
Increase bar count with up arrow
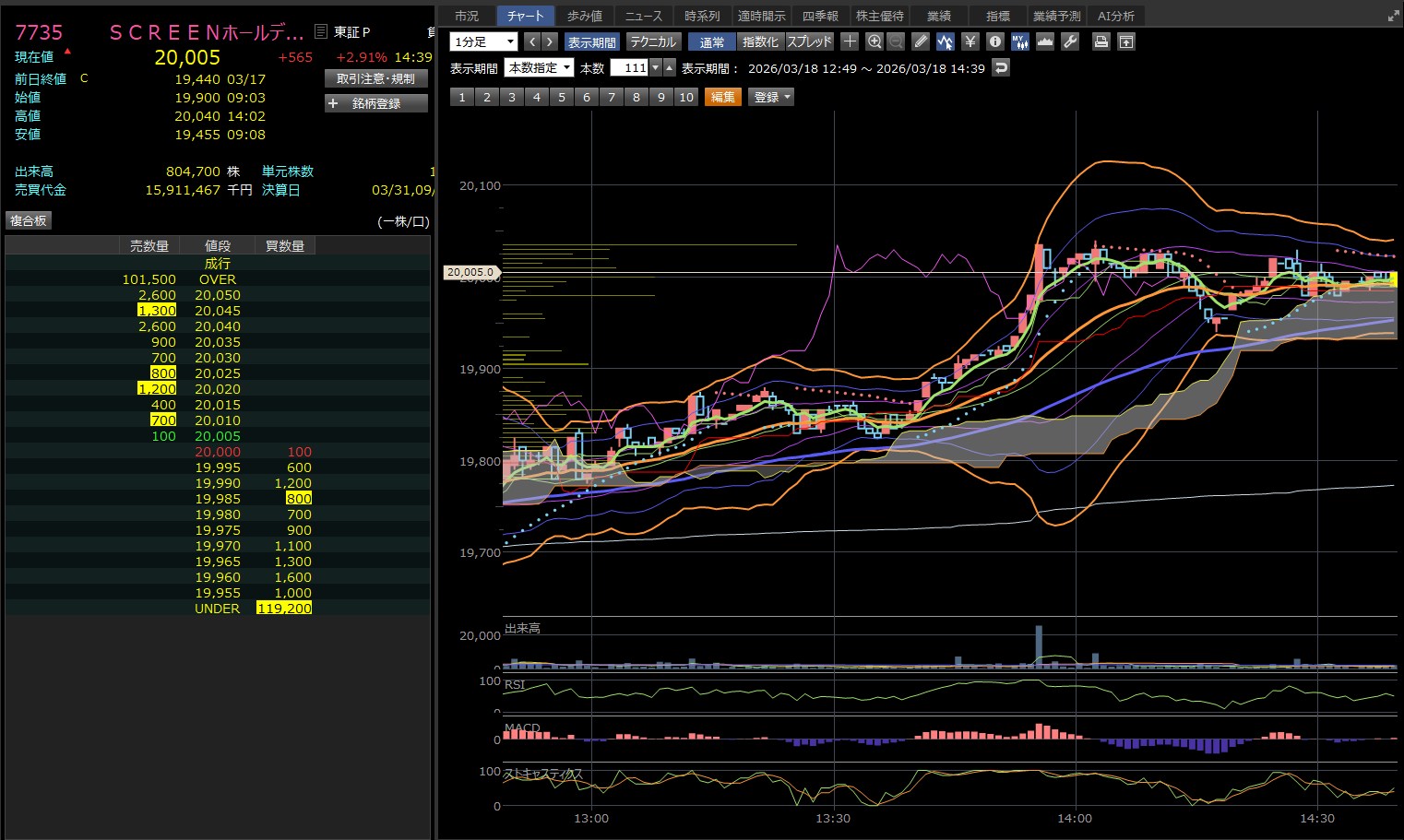[670, 67]
